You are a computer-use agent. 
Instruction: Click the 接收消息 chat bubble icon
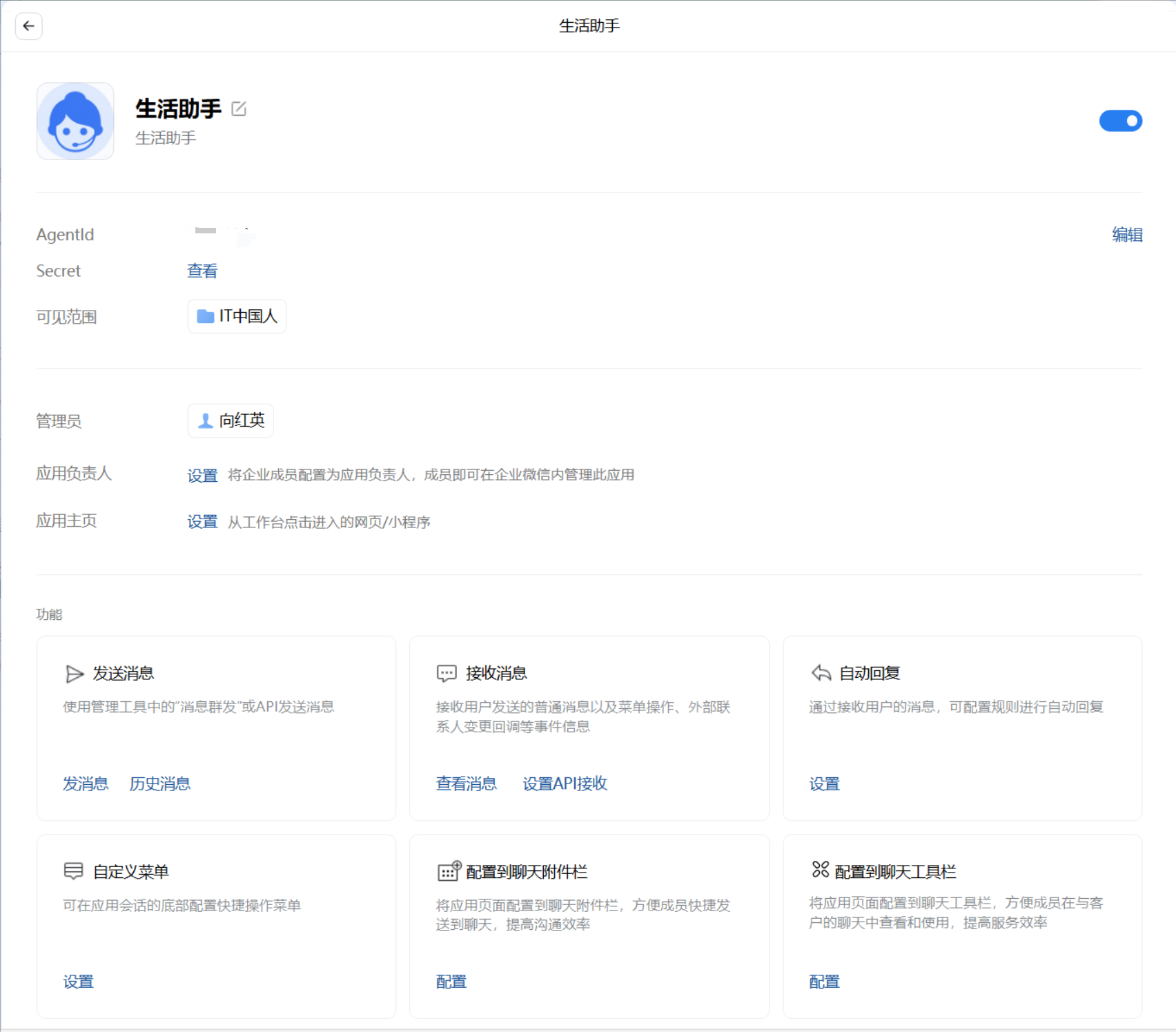(447, 674)
